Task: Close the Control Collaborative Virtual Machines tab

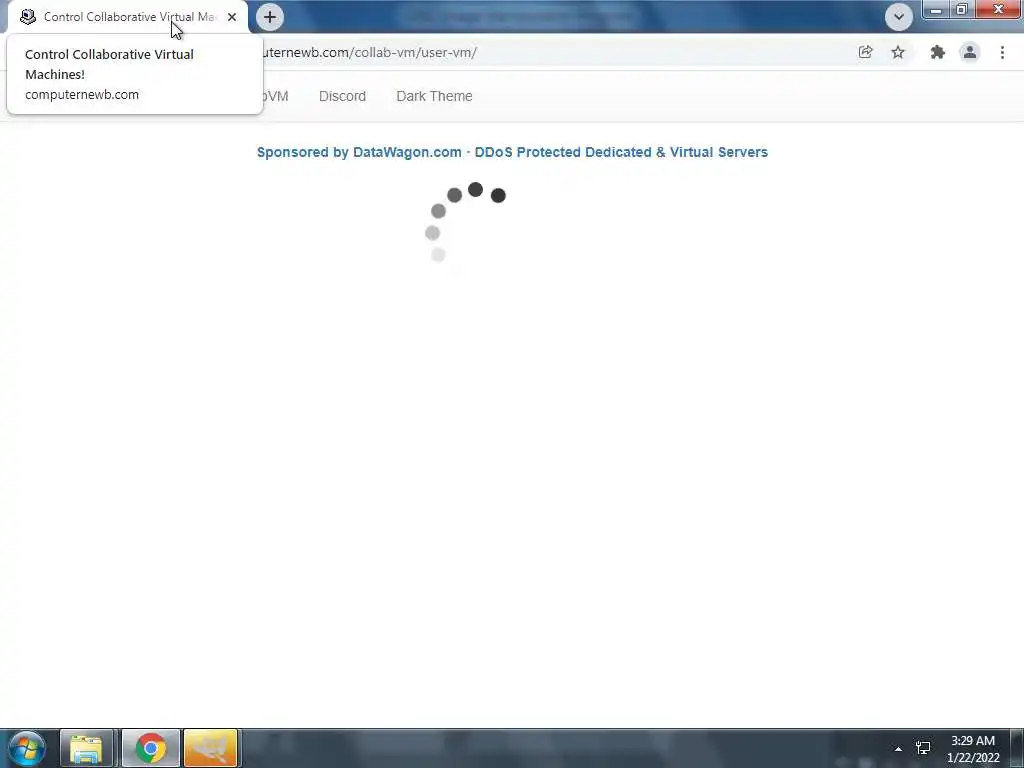Action: point(232,17)
